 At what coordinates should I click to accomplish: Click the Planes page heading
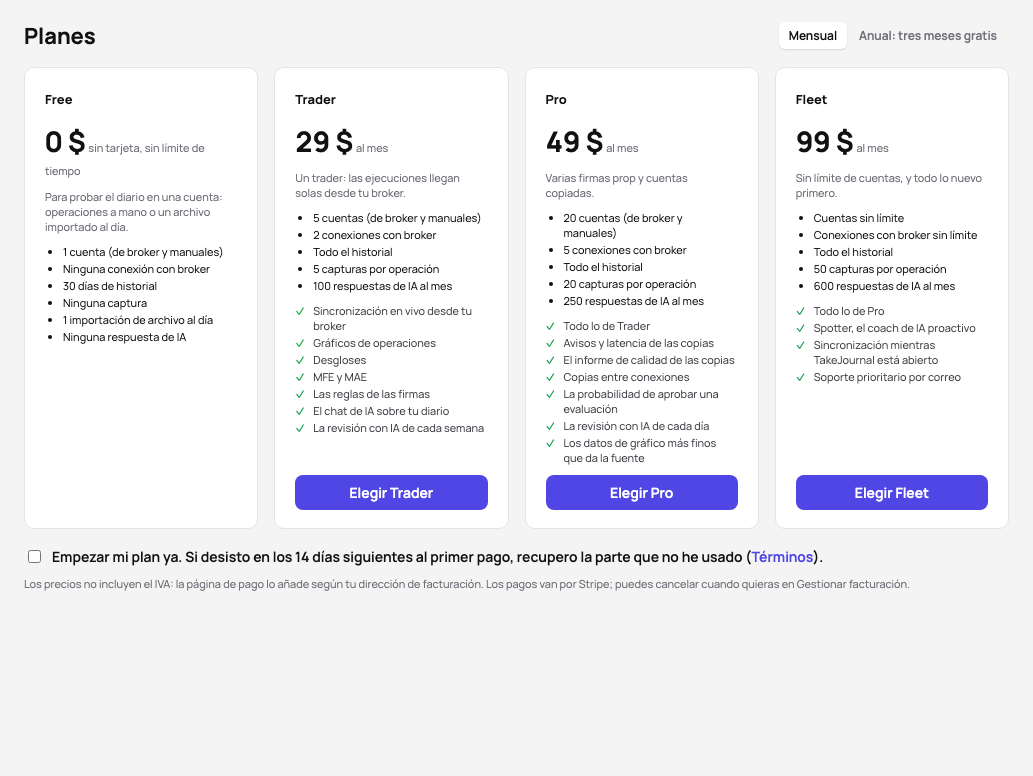[60, 36]
